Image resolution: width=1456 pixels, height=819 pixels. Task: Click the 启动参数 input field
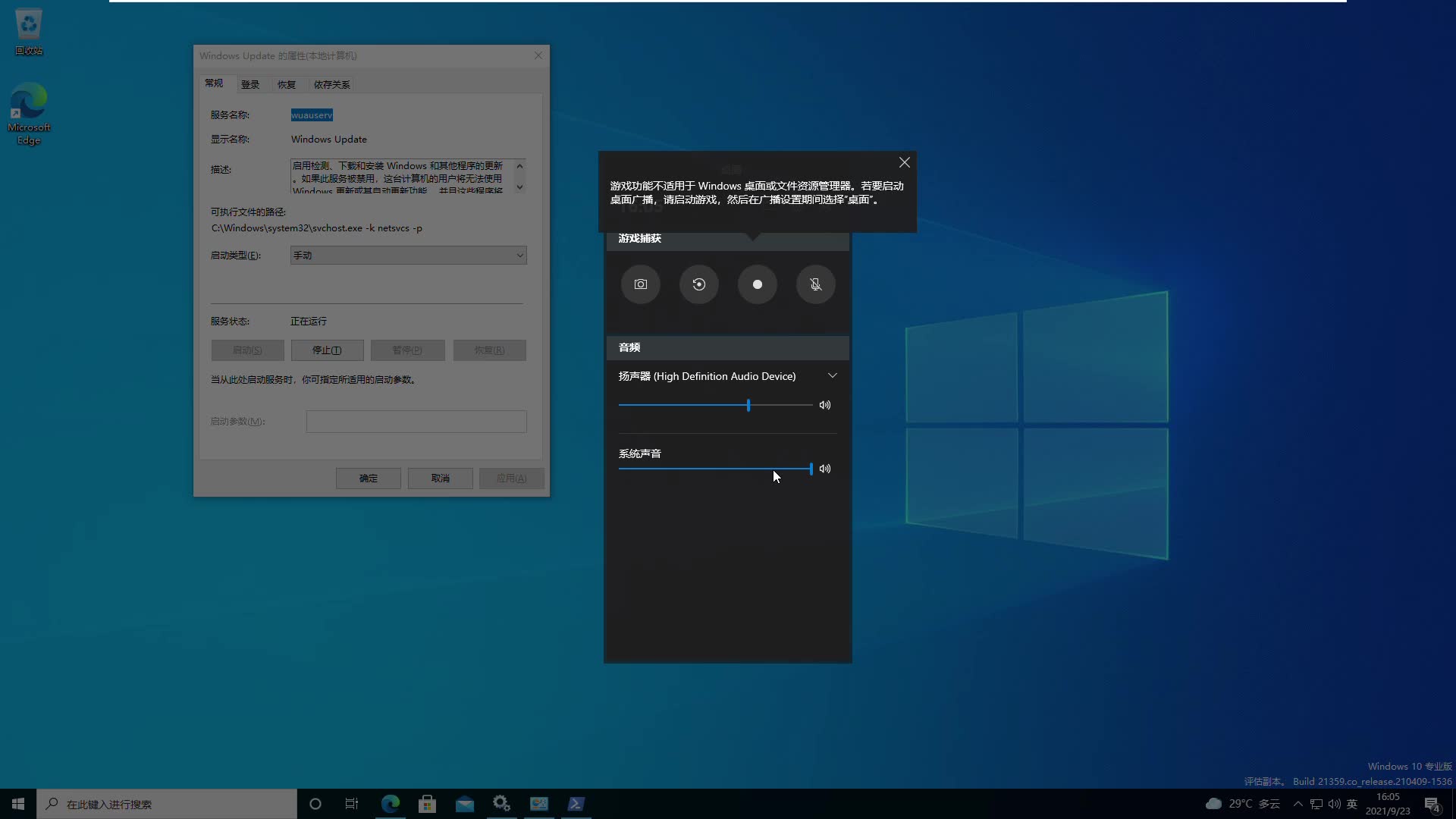416,422
